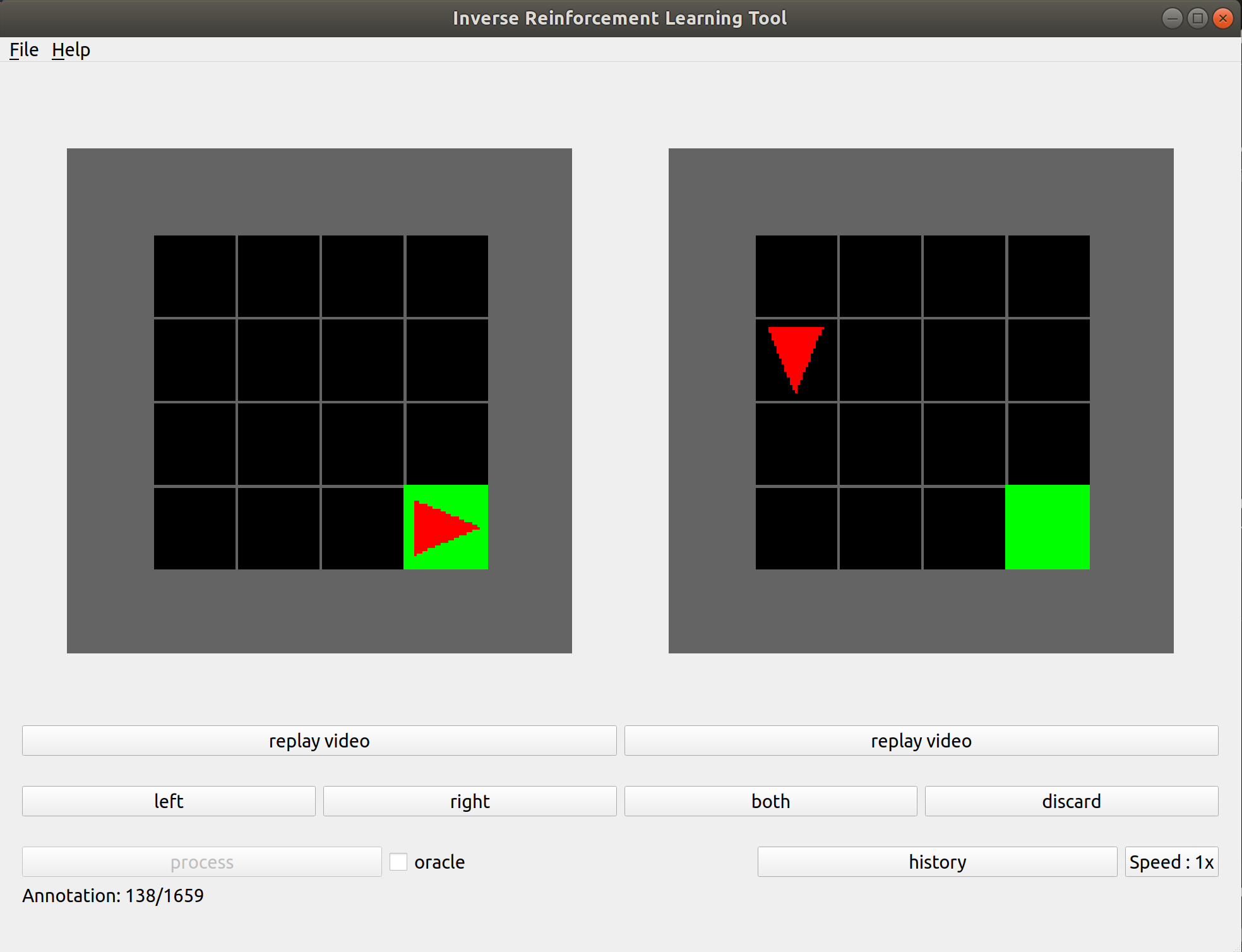Open the File menu
1242x952 pixels.
pyautogui.click(x=24, y=50)
